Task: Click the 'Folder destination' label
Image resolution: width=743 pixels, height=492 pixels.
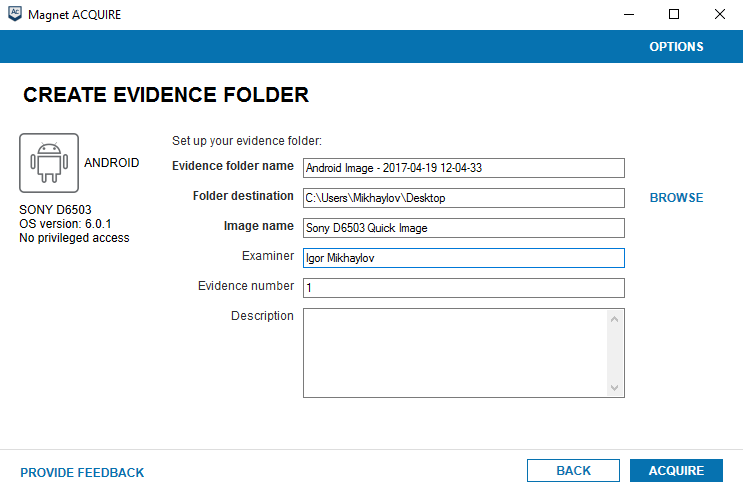Action: [x=243, y=196]
